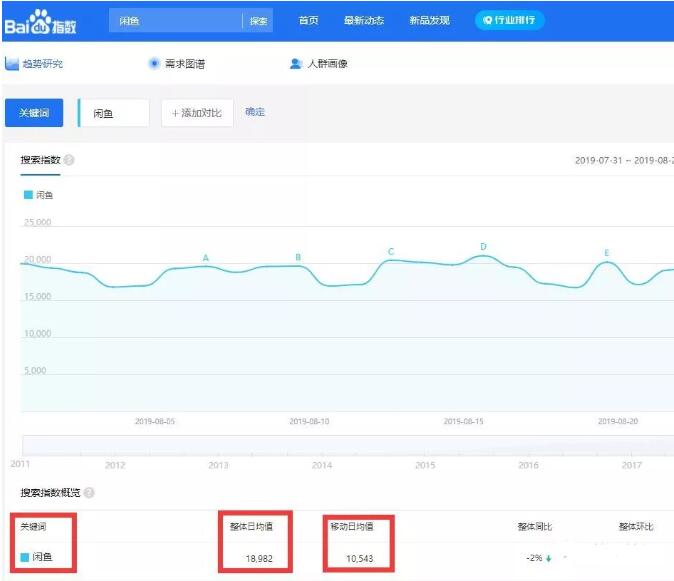Click the 人群画像 person icon
The width and height of the screenshot is (674, 581).
click(296, 64)
